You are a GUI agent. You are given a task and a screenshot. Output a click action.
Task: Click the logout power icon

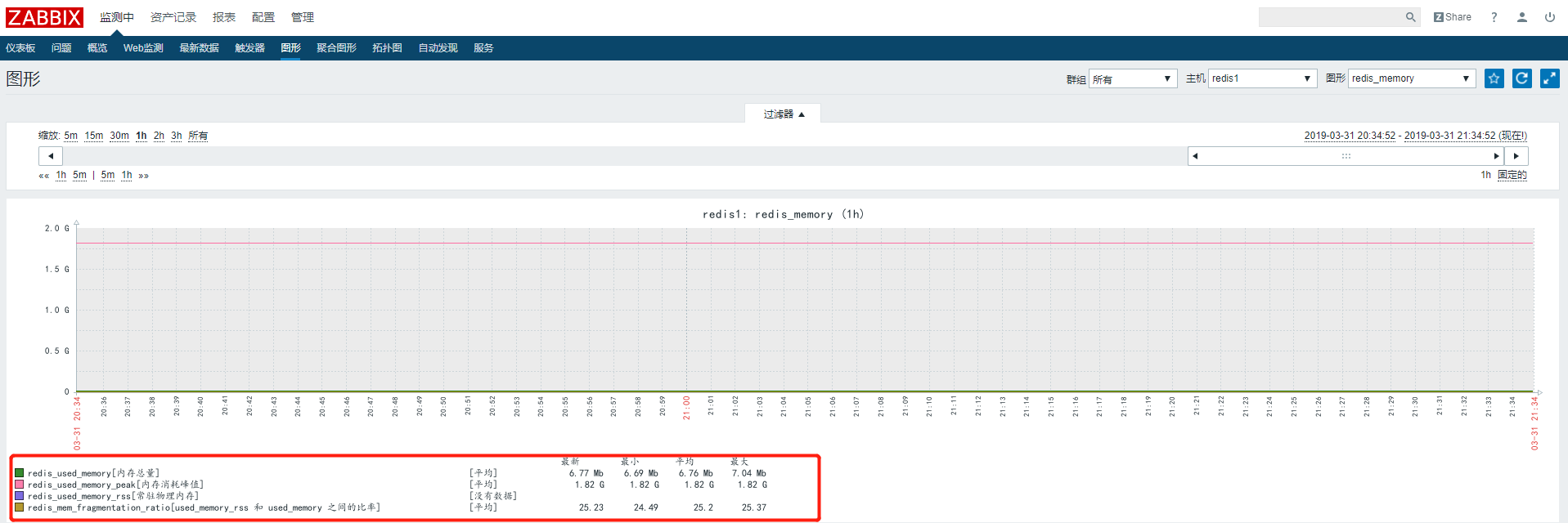coord(1550,17)
